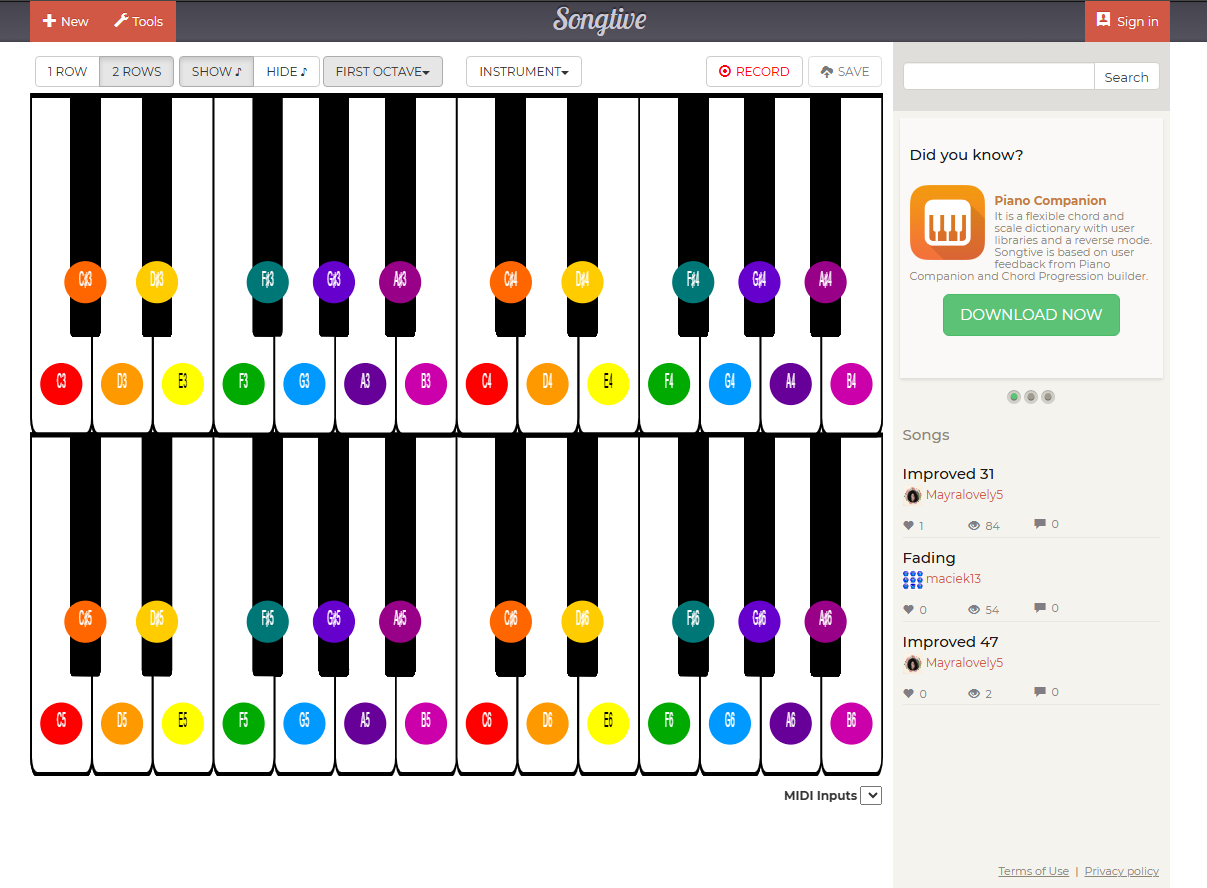This screenshot has height=888, width=1207.
Task: Click the heart icon under Improved 31
Action: (x=909, y=525)
